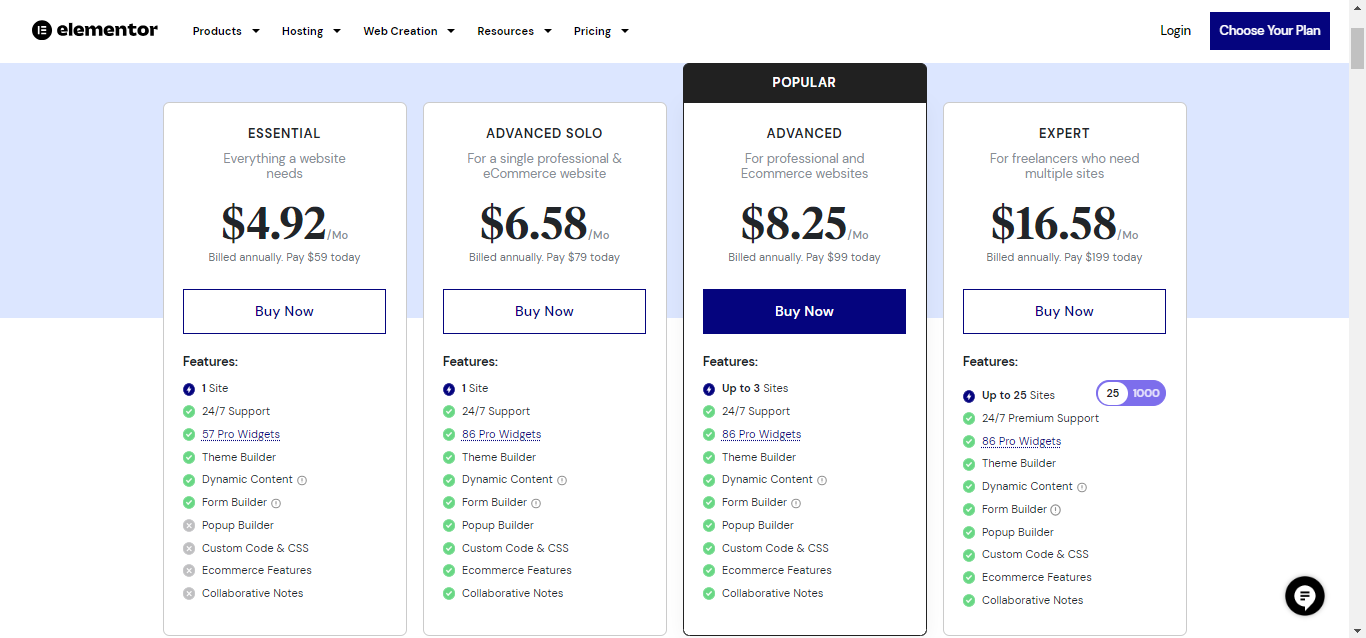Click info icon beside Advanced Solo Form Builder

[536, 503]
